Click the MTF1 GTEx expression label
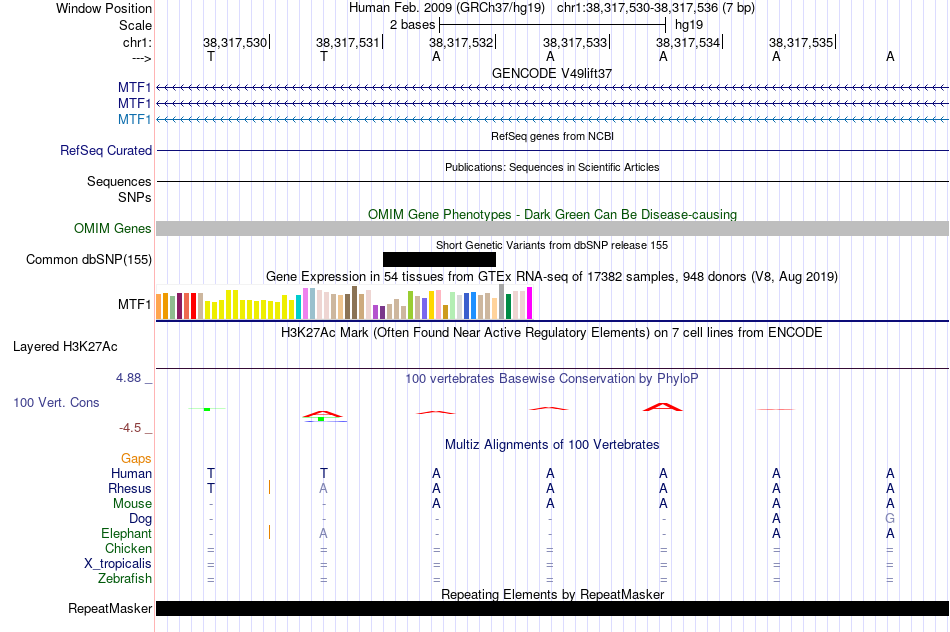950x632 pixels. point(135,304)
